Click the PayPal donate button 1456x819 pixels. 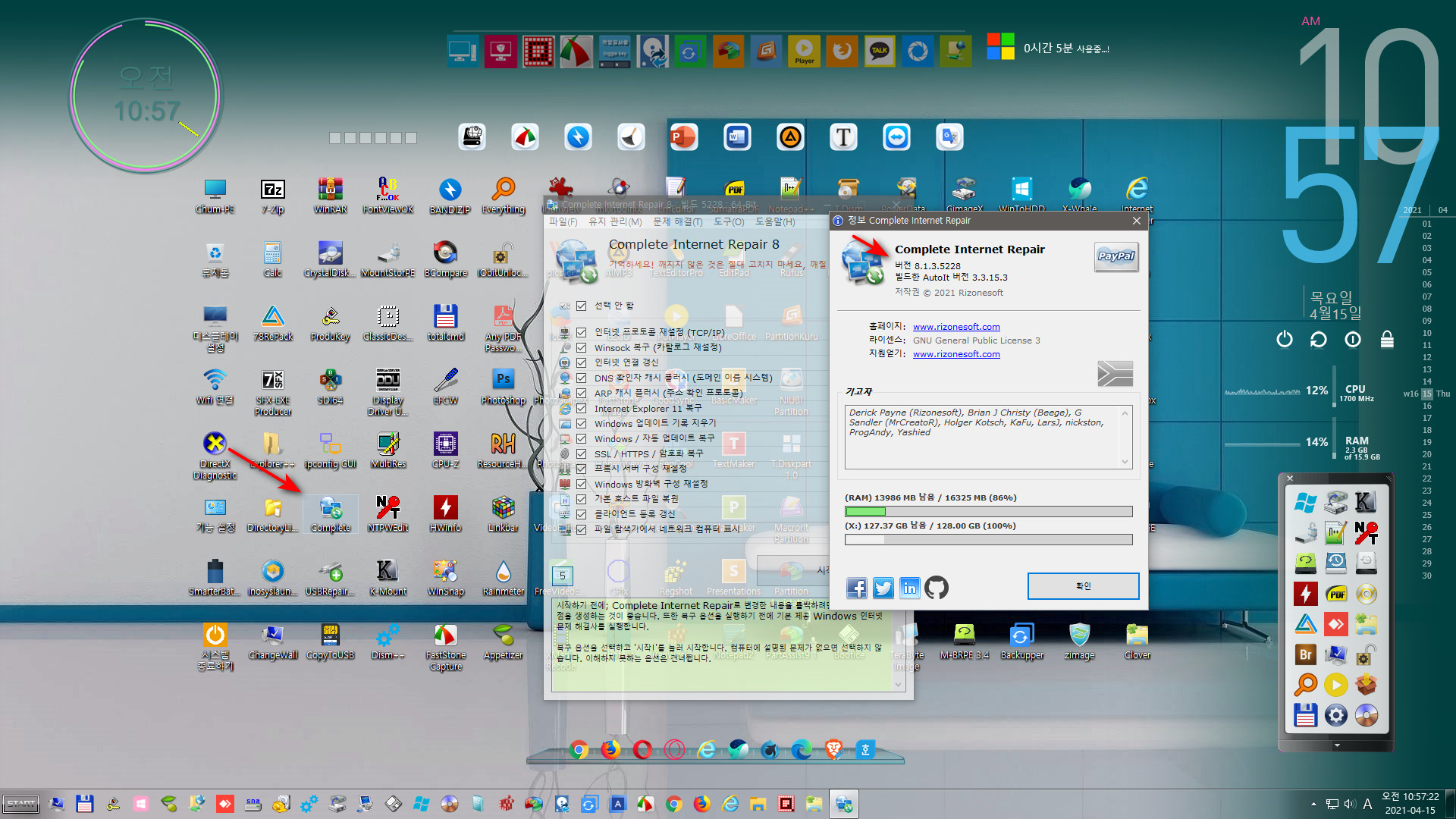click(1116, 257)
